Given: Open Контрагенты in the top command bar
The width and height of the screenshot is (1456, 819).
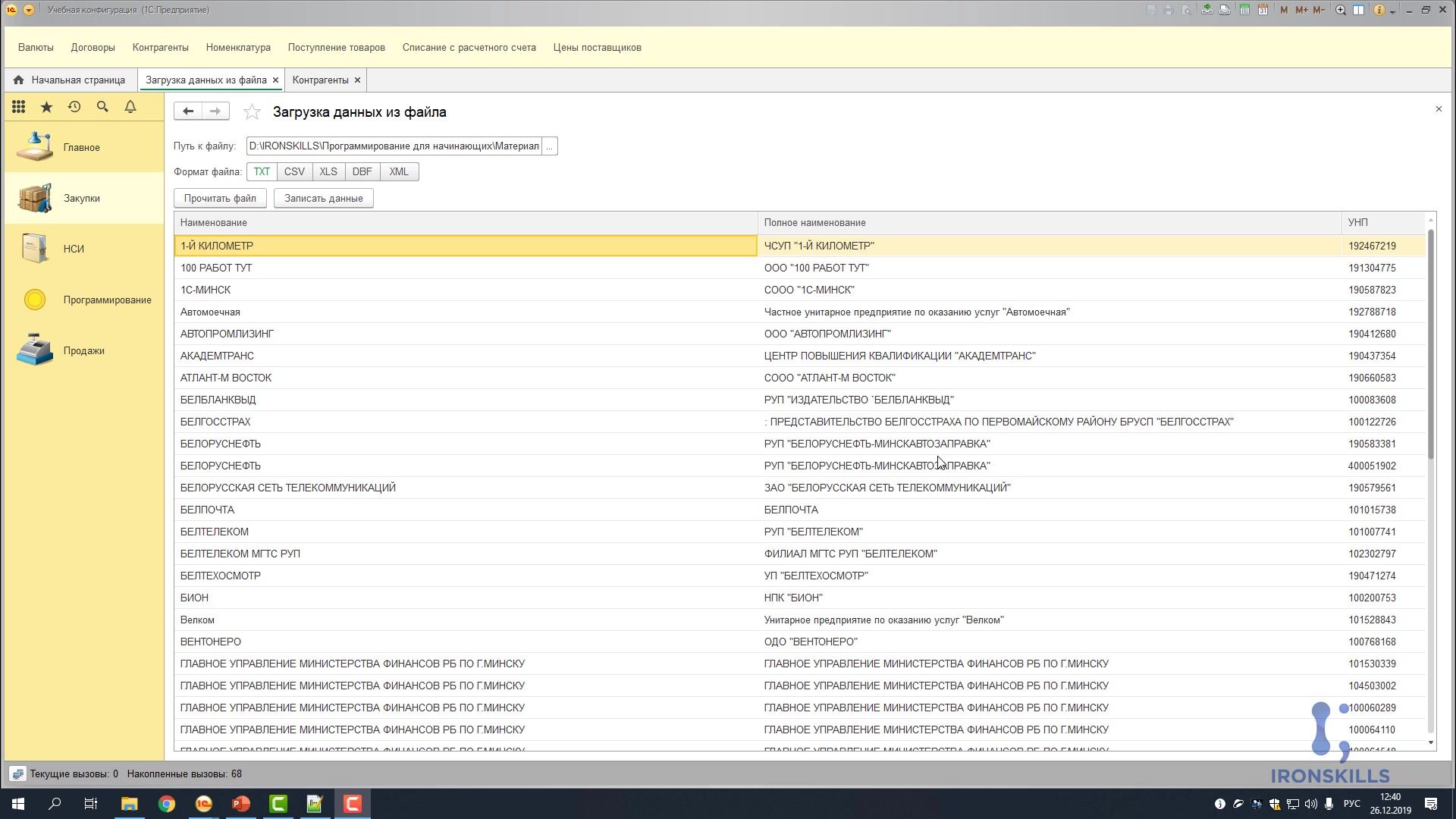Looking at the screenshot, I should pos(161,47).
